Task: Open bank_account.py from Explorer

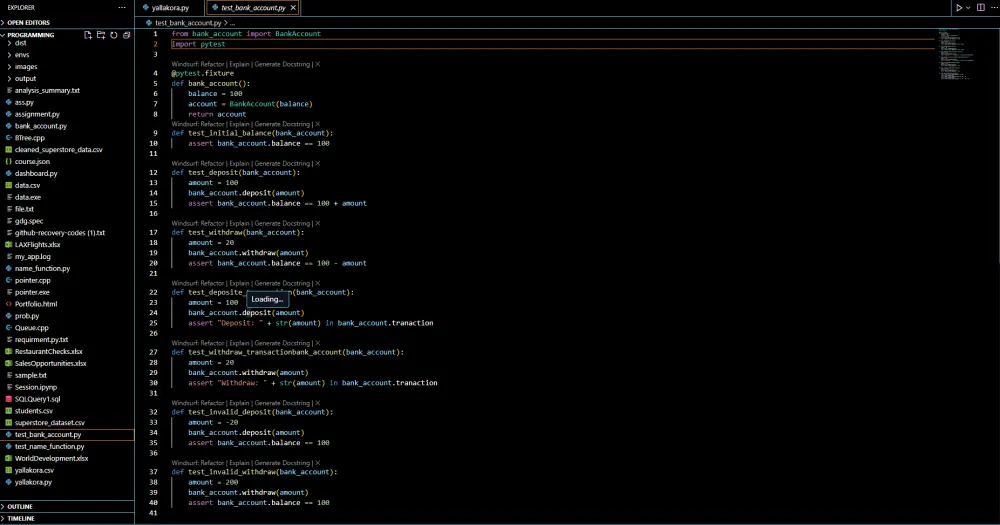Action: (40, 126)
